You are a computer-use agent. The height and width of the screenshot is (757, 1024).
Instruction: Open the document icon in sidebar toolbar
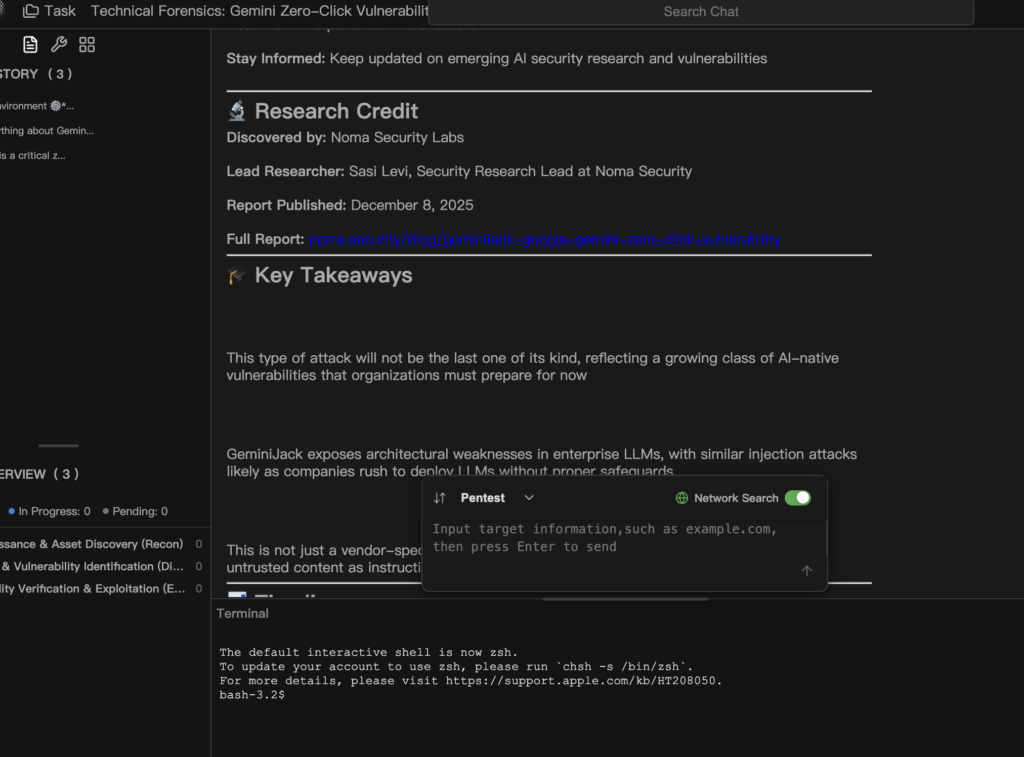[x=31, y=45]
